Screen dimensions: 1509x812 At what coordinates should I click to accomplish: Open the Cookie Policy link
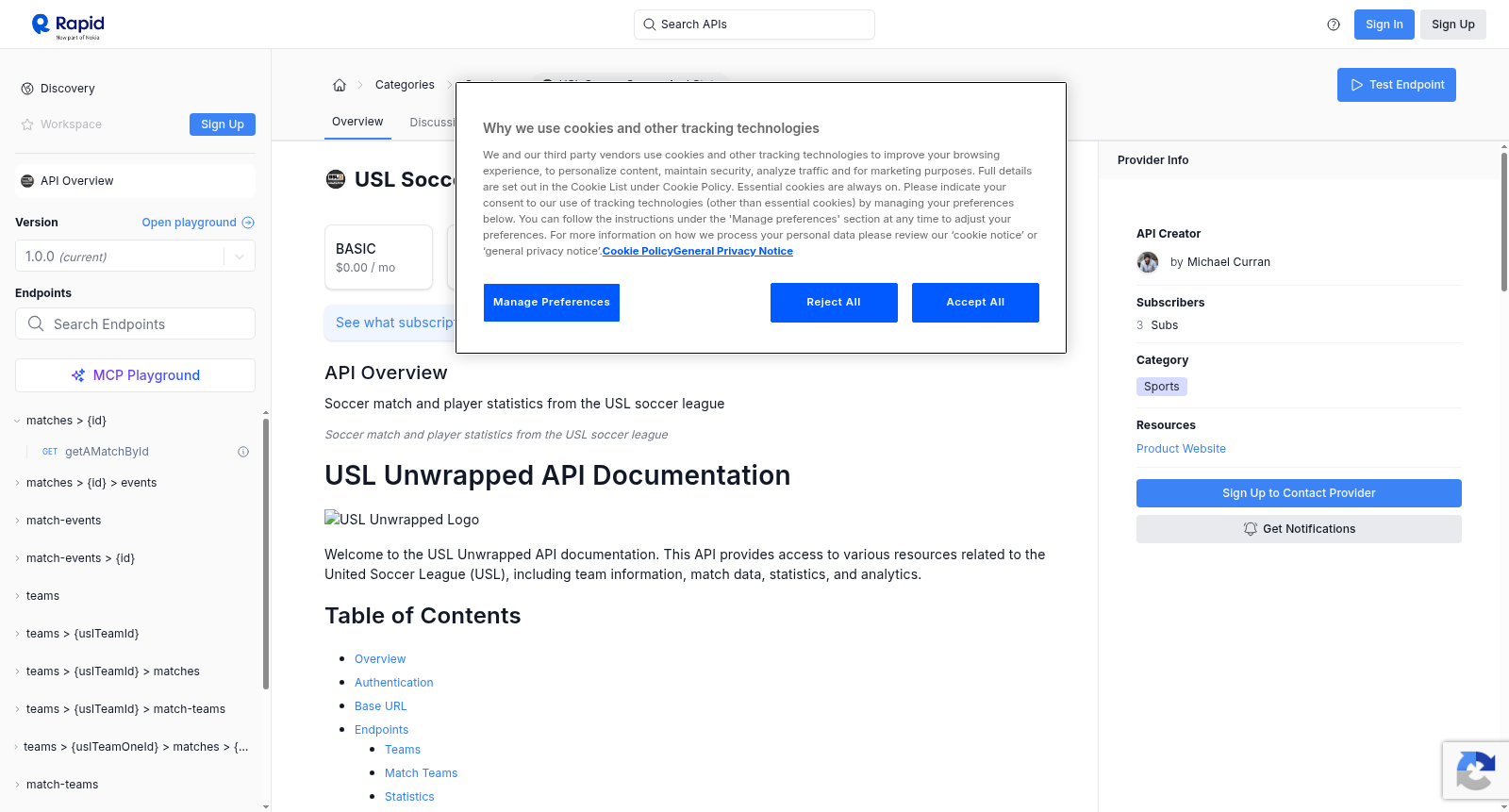[x=638, y=252]
